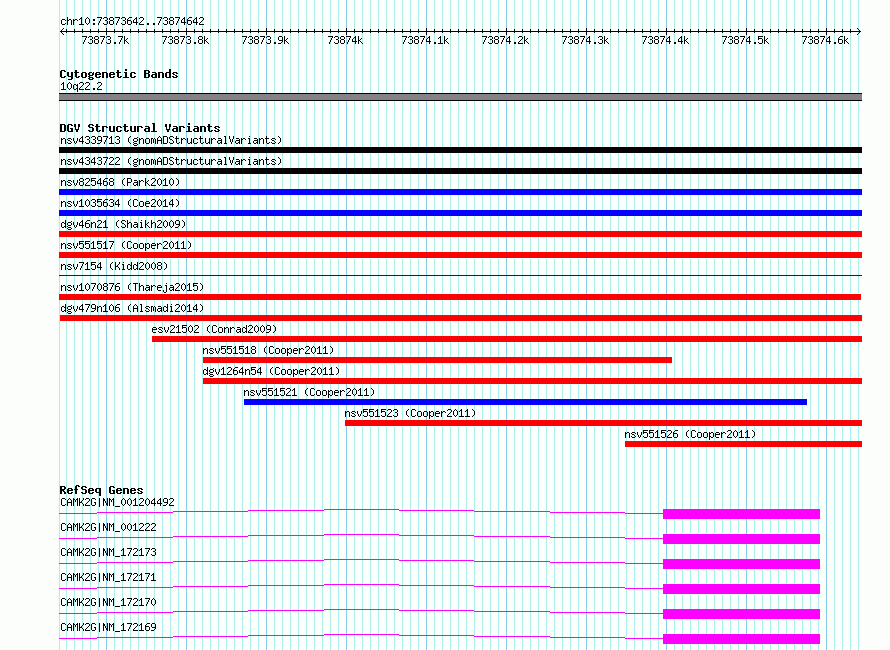Select magenta exon block of NM_172173
890x650 pixels.
click(741, 564)
